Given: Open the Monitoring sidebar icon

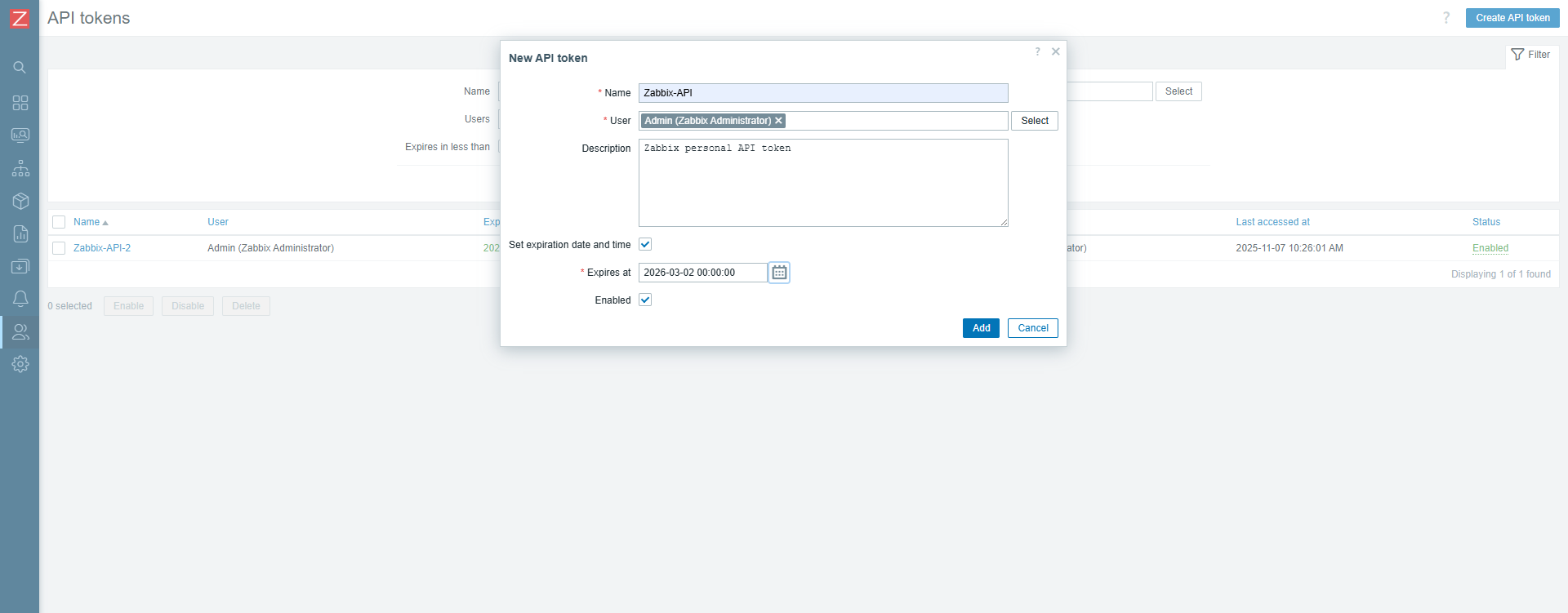Looking at the screenshot, I should (x=20, y=135).
